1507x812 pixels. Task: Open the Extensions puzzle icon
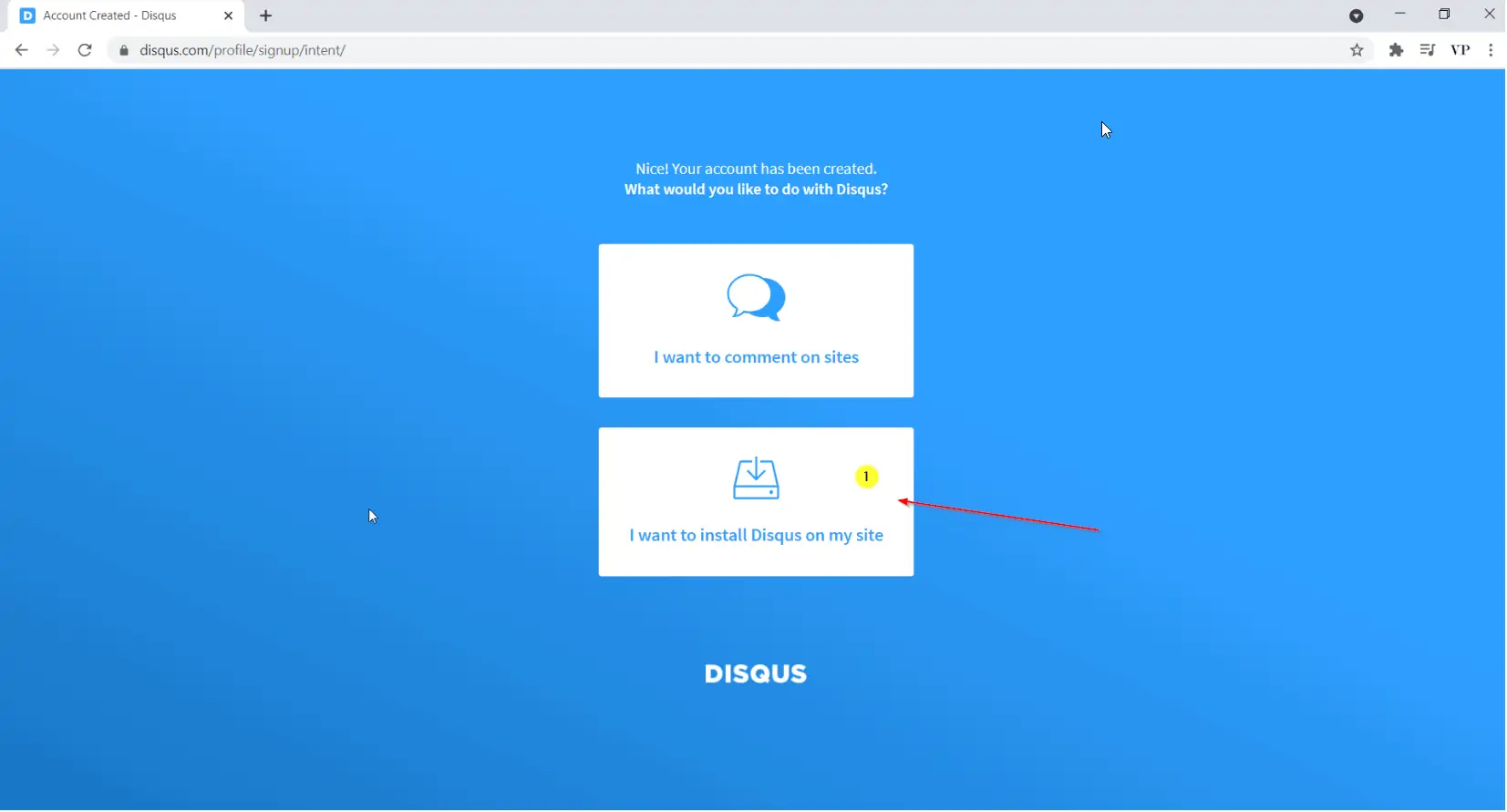1395,50
